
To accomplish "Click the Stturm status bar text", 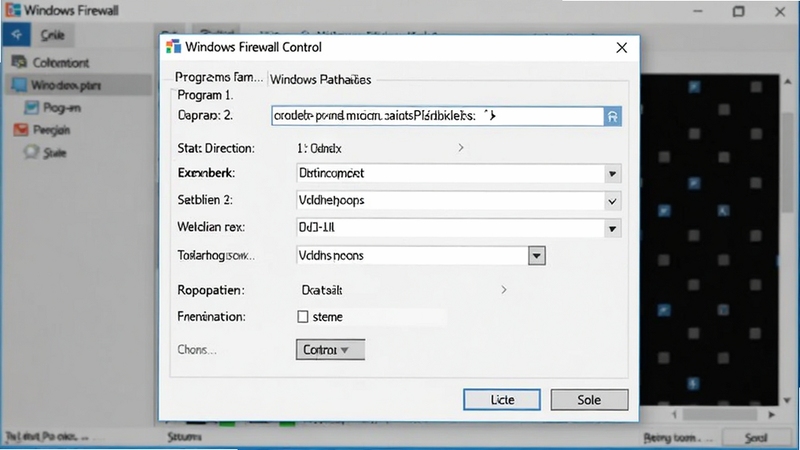I will (184, 437).
